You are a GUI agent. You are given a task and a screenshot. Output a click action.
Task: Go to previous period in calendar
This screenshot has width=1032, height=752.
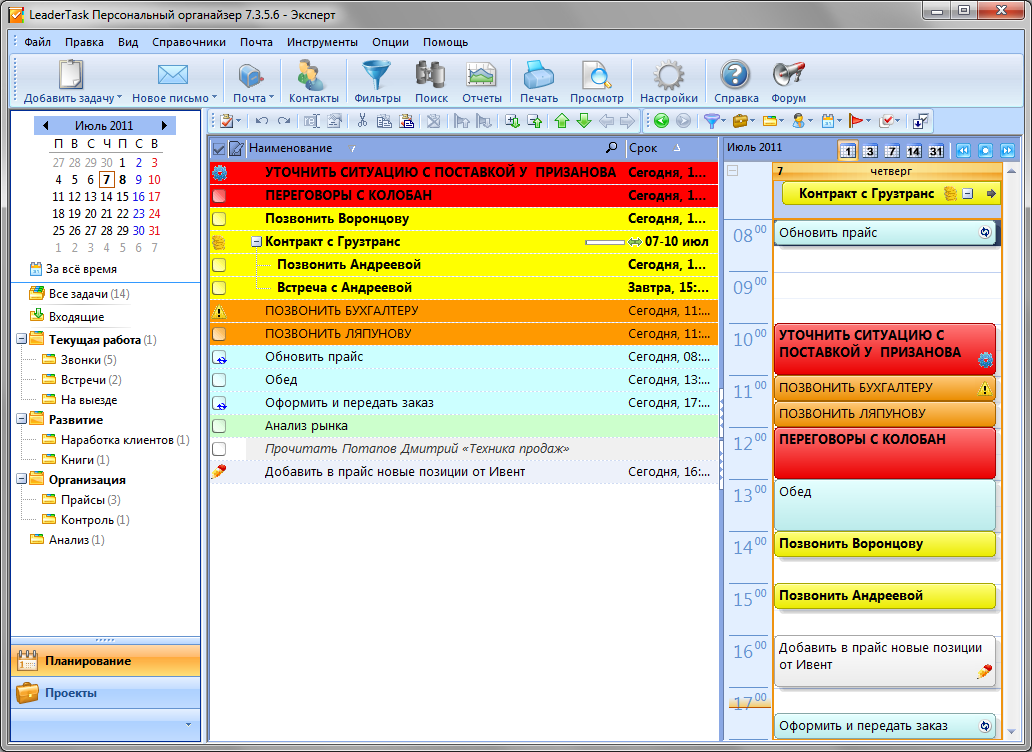point(963,151)
